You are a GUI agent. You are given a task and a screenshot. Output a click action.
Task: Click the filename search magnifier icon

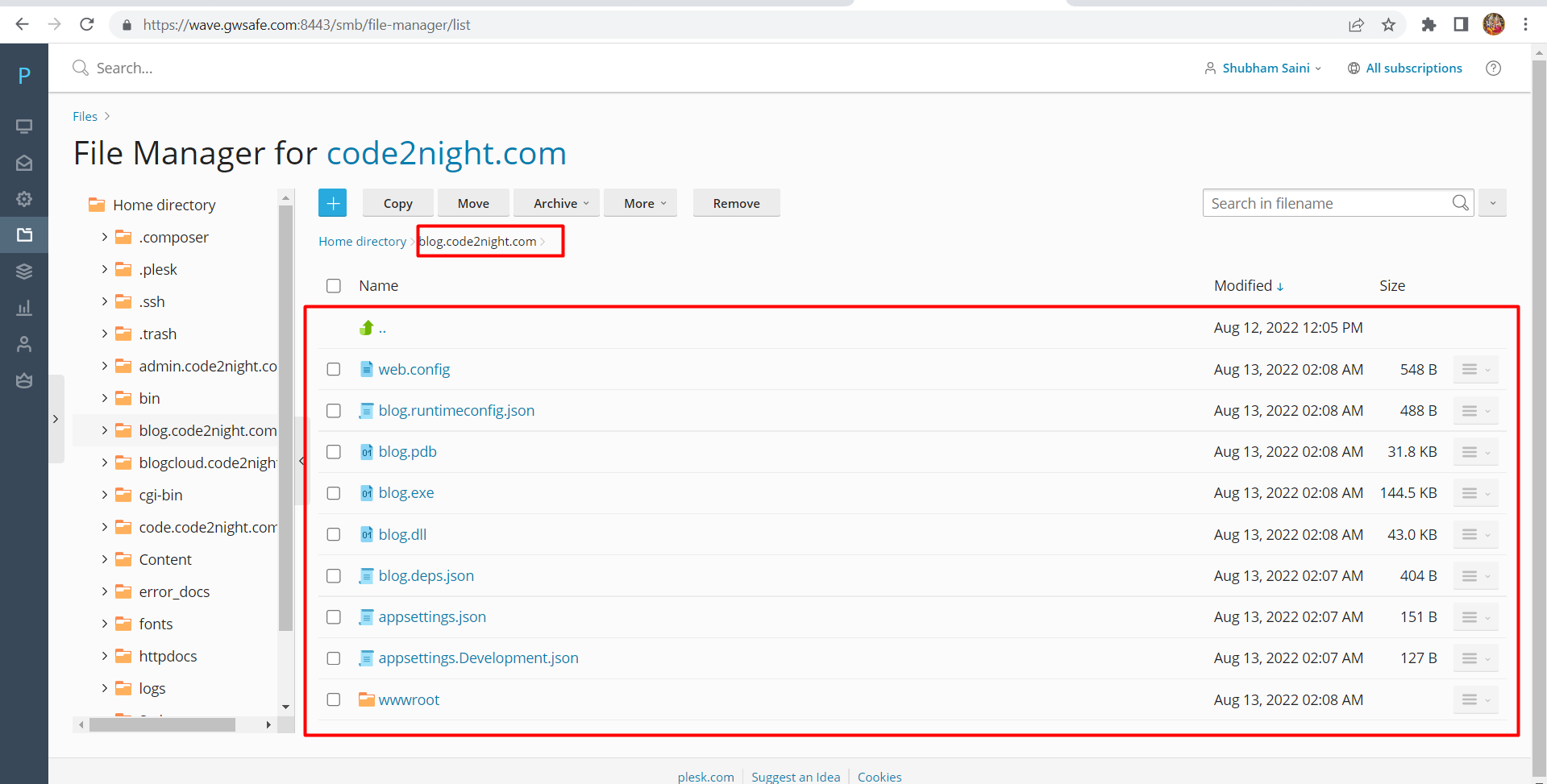tap(1460, 203)
